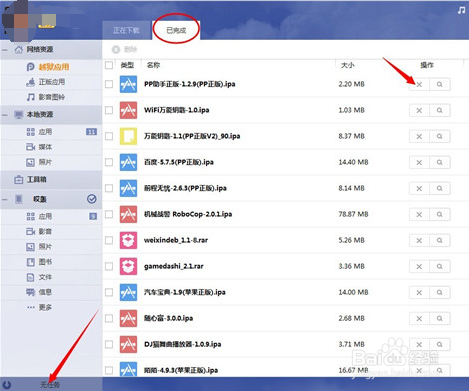Locate PP助手正版-1.2.9 file via magnifier icon
Image resolution: width=469 pixels, height=391 pixels.
pos(440,84)
